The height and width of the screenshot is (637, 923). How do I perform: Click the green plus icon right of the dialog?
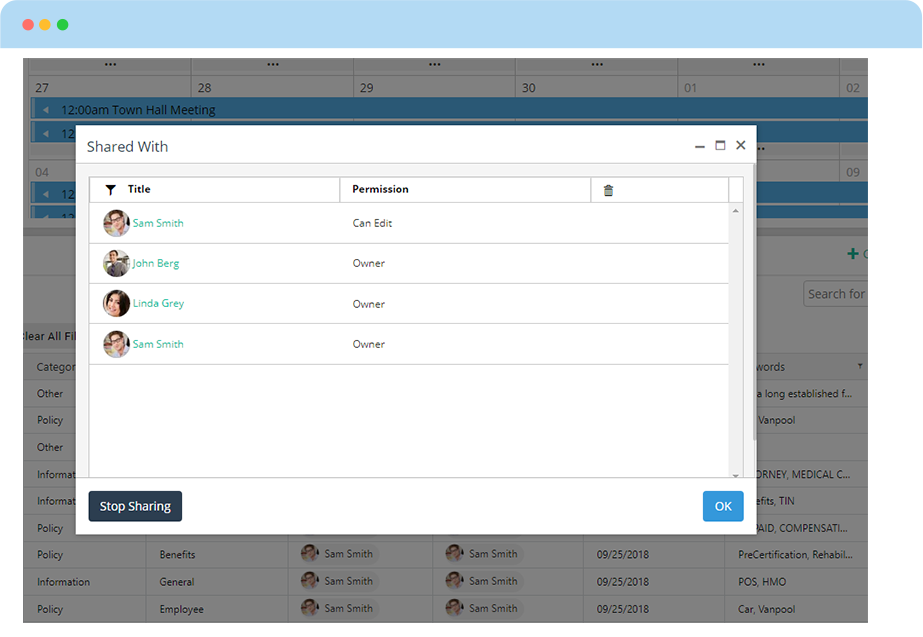click(x=853, y=254)
